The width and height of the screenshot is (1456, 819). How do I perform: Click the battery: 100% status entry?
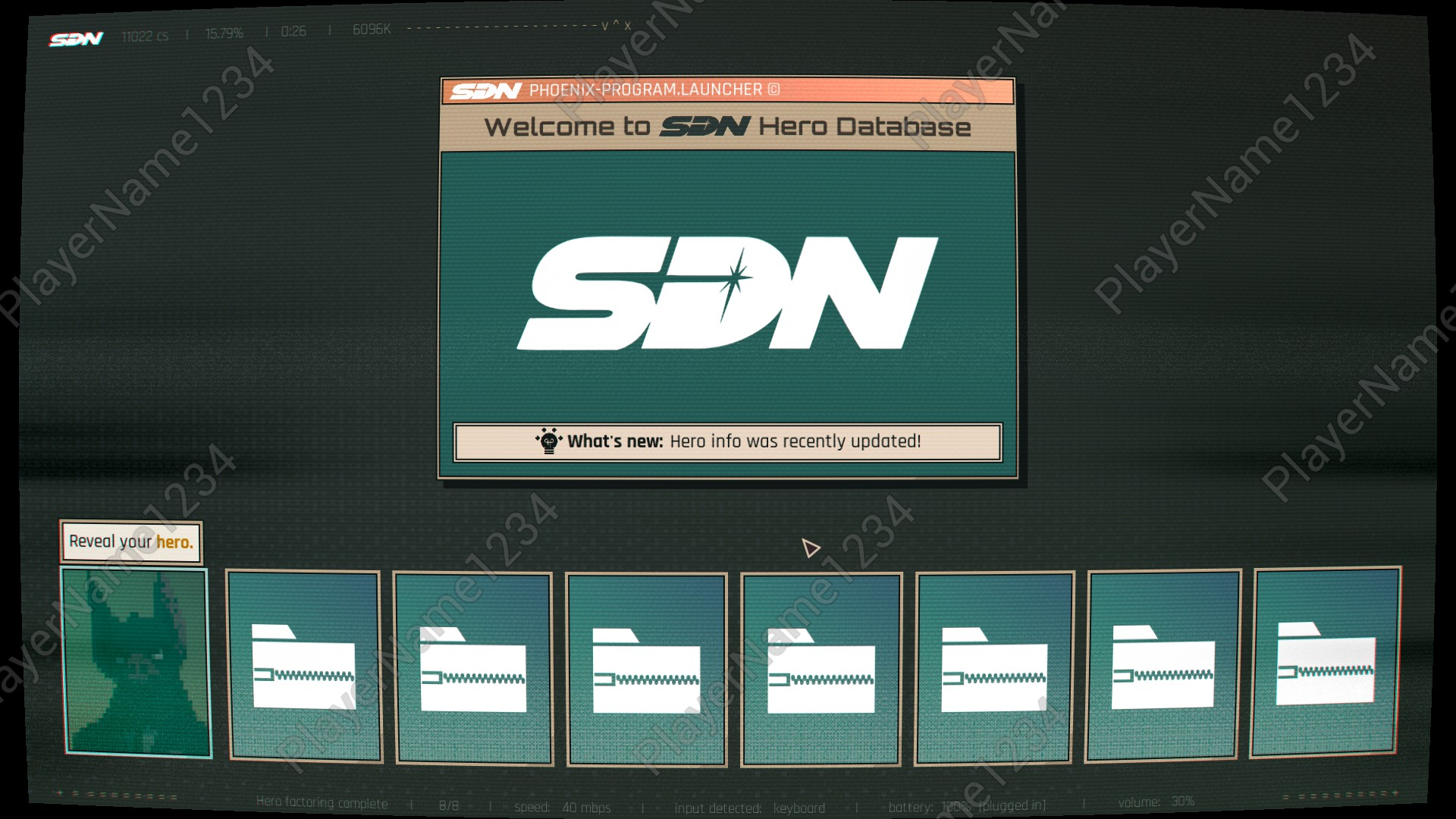click(x=967, y=806)
